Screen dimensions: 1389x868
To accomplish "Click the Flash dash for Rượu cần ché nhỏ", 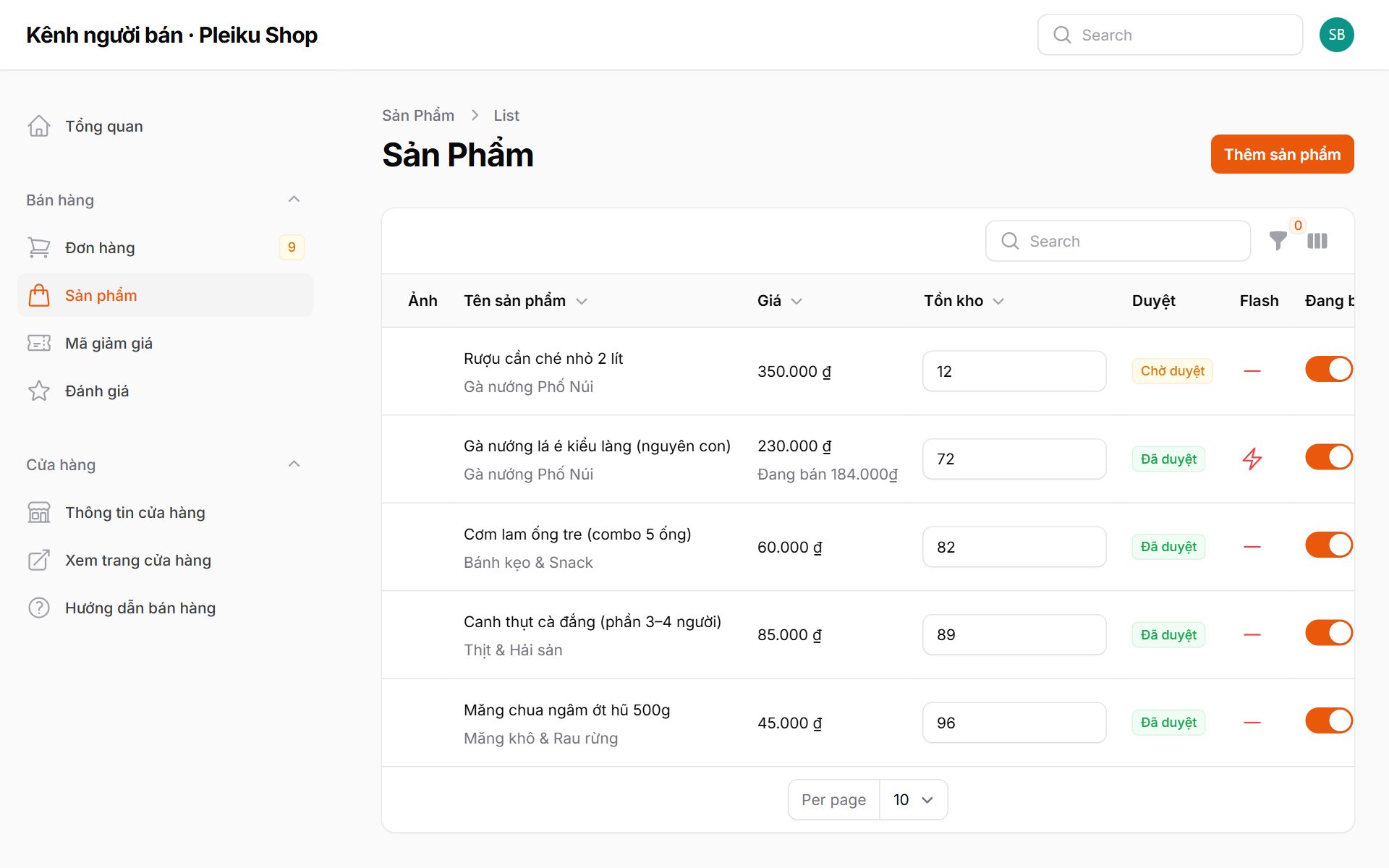I will 1252,371.
